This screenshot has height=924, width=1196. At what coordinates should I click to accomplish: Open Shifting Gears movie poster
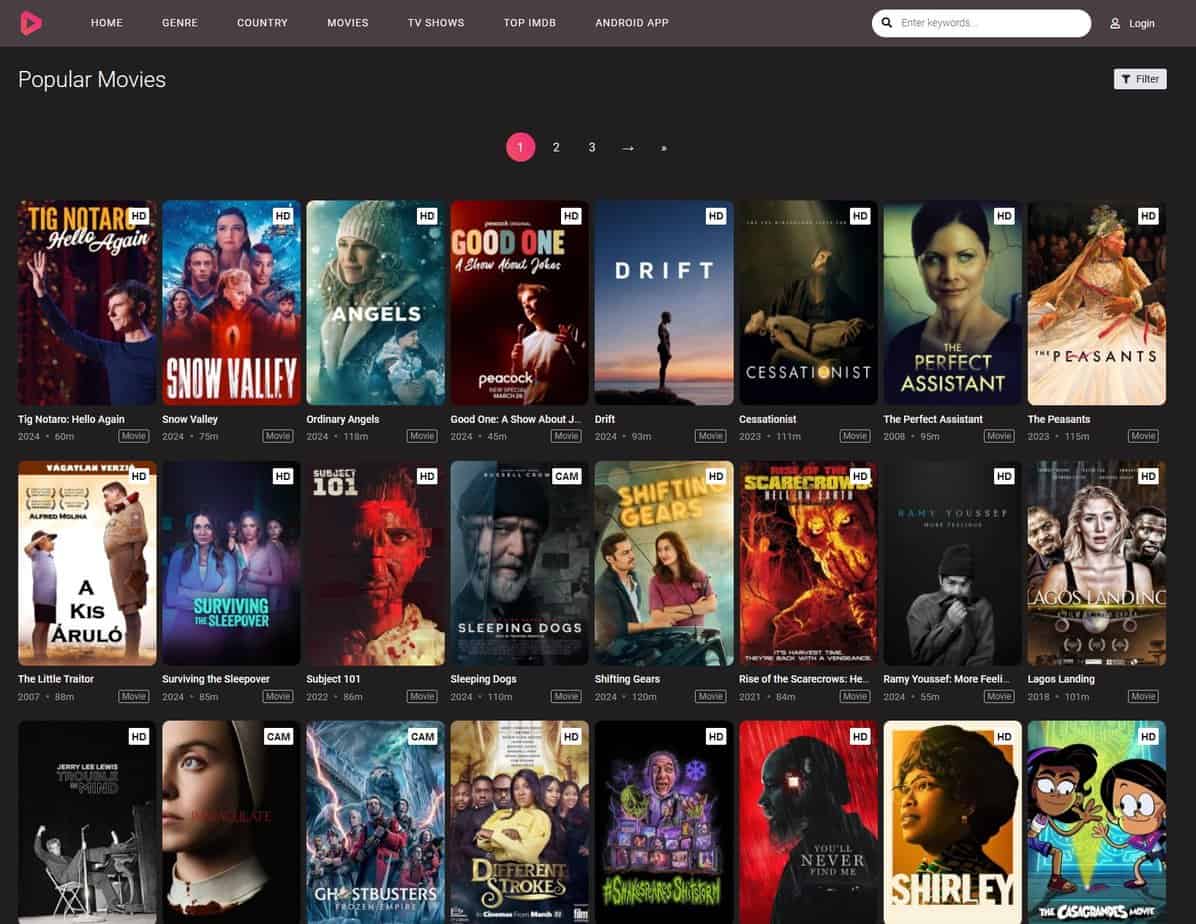coord(664,563)
